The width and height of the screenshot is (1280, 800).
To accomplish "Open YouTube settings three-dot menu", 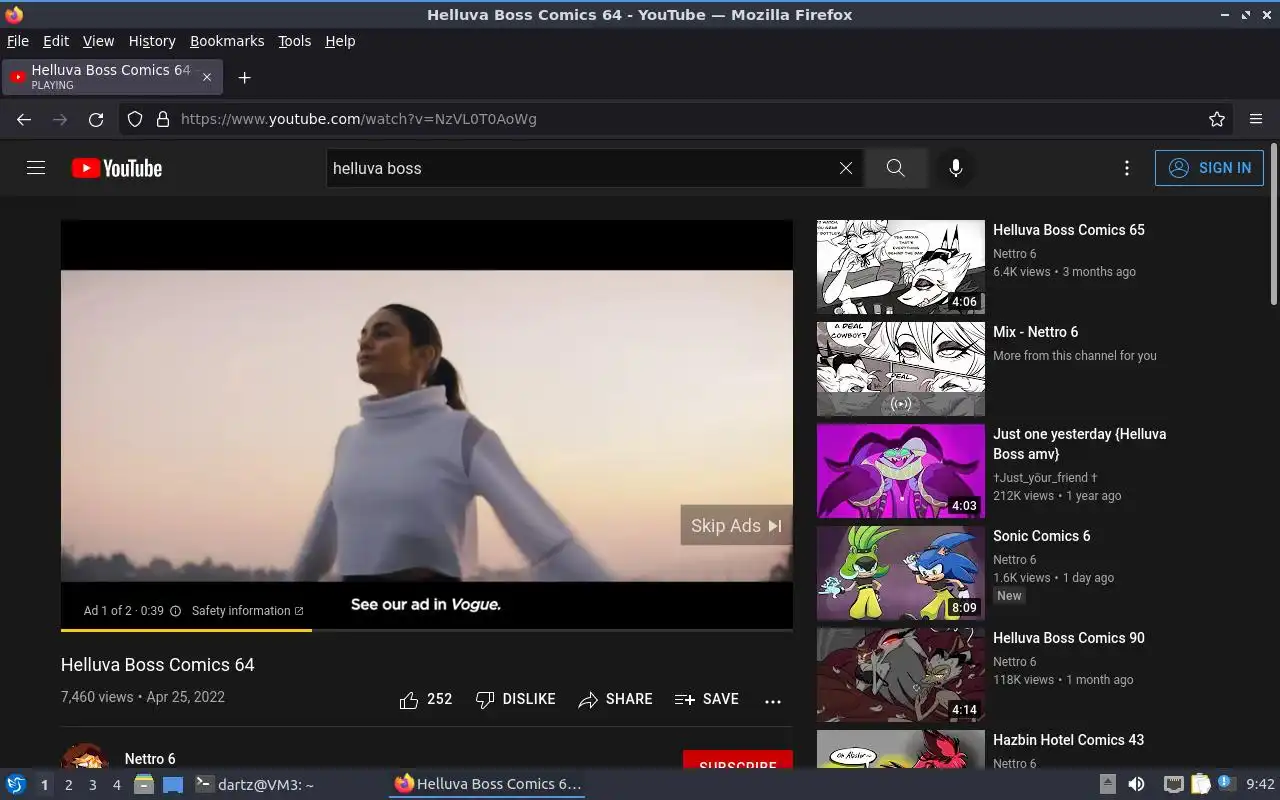I will coord(1127,168).
